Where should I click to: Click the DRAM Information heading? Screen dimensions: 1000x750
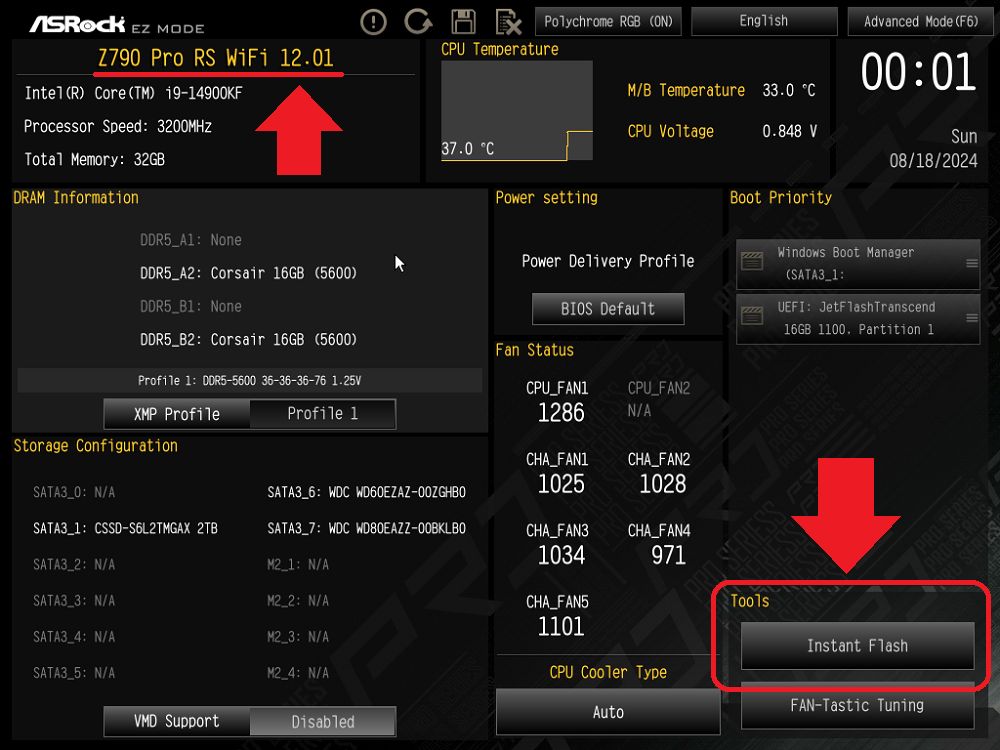76,198
